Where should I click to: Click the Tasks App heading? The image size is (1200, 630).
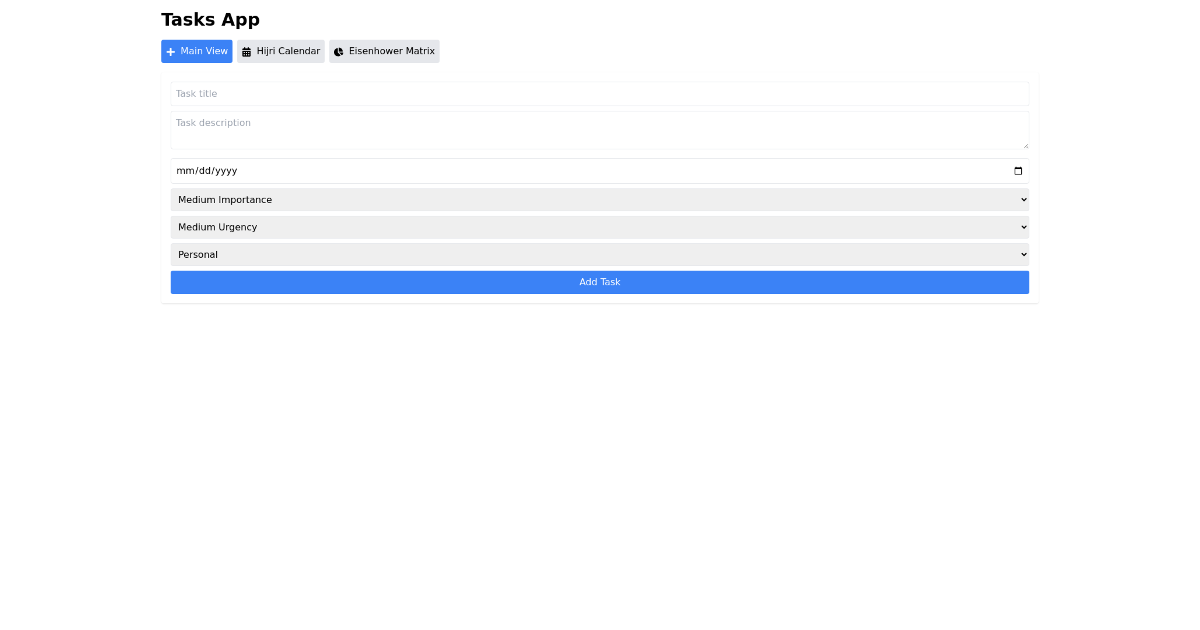tap(210, 19)
